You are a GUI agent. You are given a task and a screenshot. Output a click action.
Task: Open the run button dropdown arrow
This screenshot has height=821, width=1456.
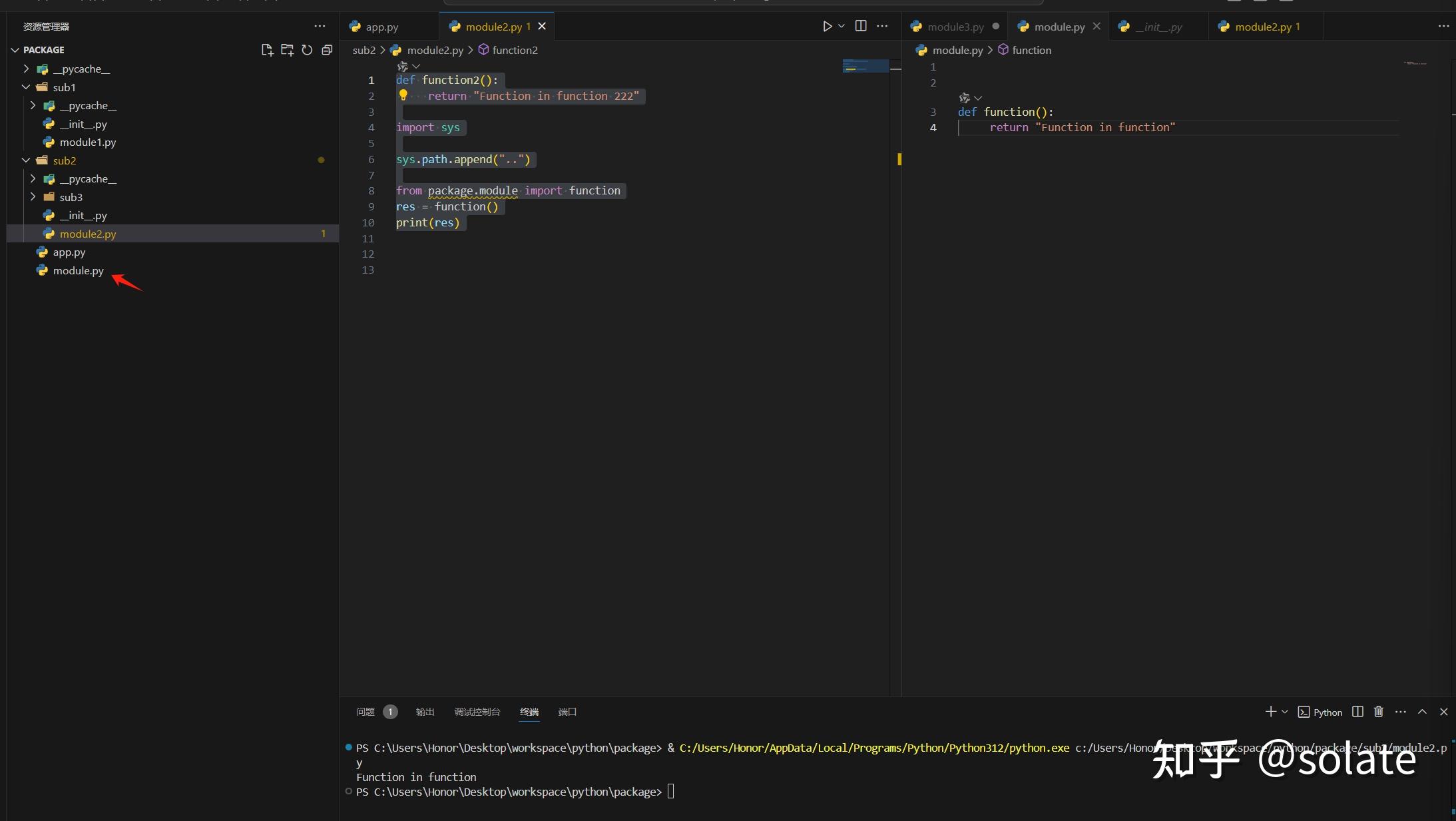click(842, 27)
